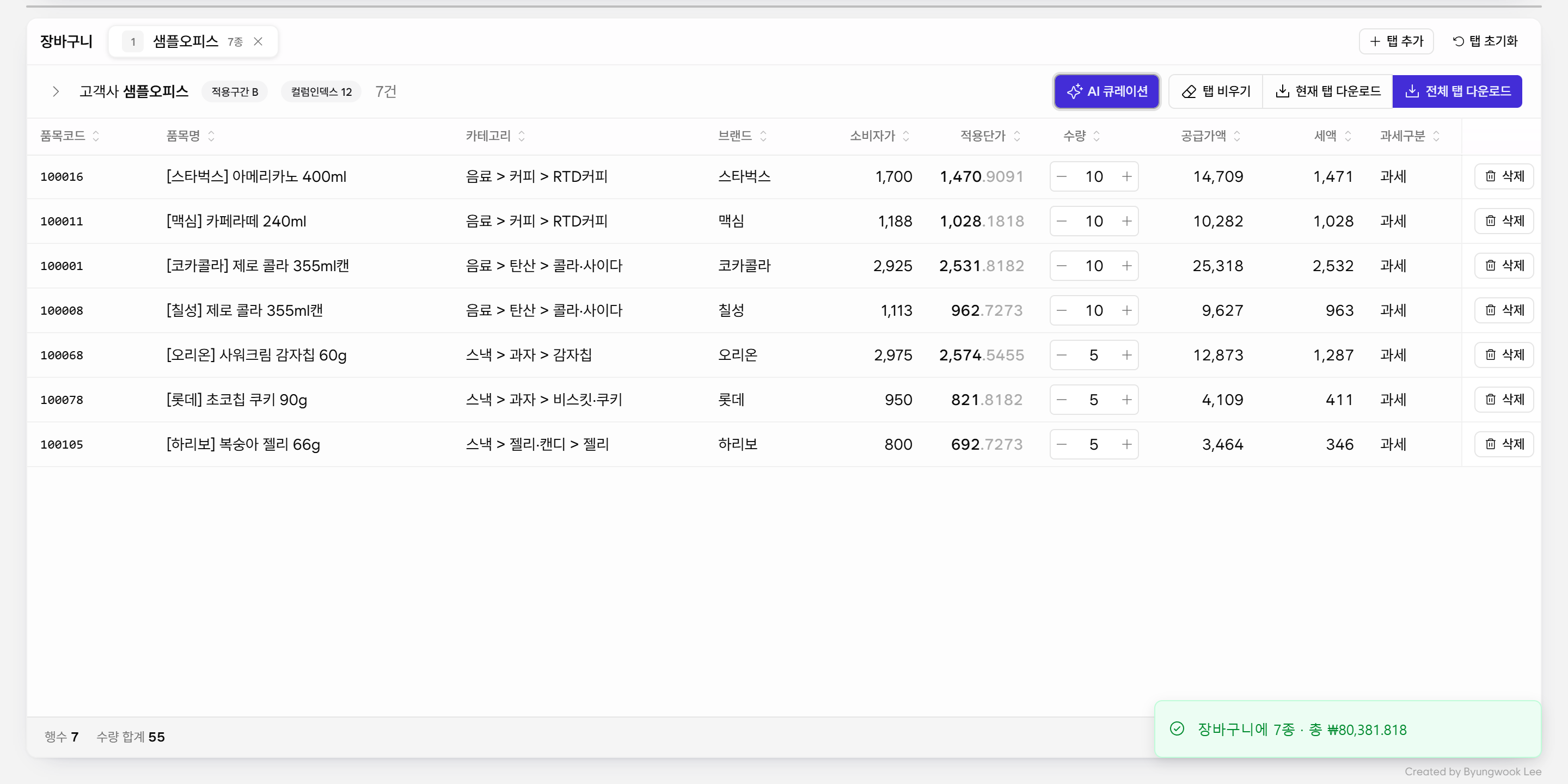The width and height of the screenshot is (1568, 784).
Task: Sort by 품목명 column
Action: point(191,136)
